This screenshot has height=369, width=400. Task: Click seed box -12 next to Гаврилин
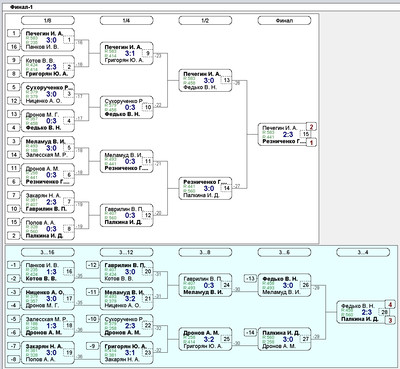click(93, 265)
